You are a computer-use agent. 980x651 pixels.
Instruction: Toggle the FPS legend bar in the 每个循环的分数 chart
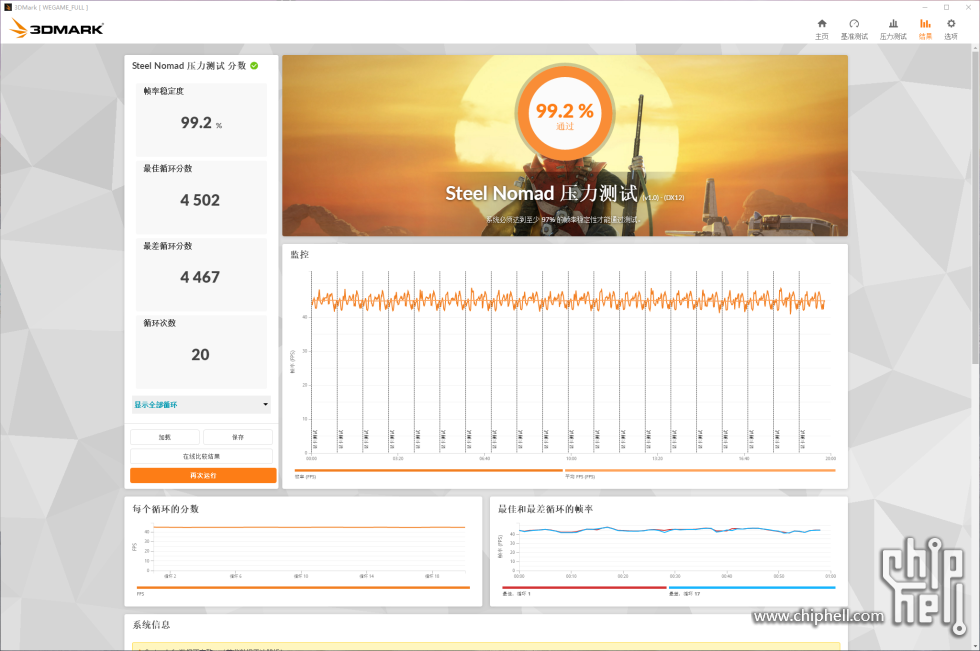click(303, 587)
